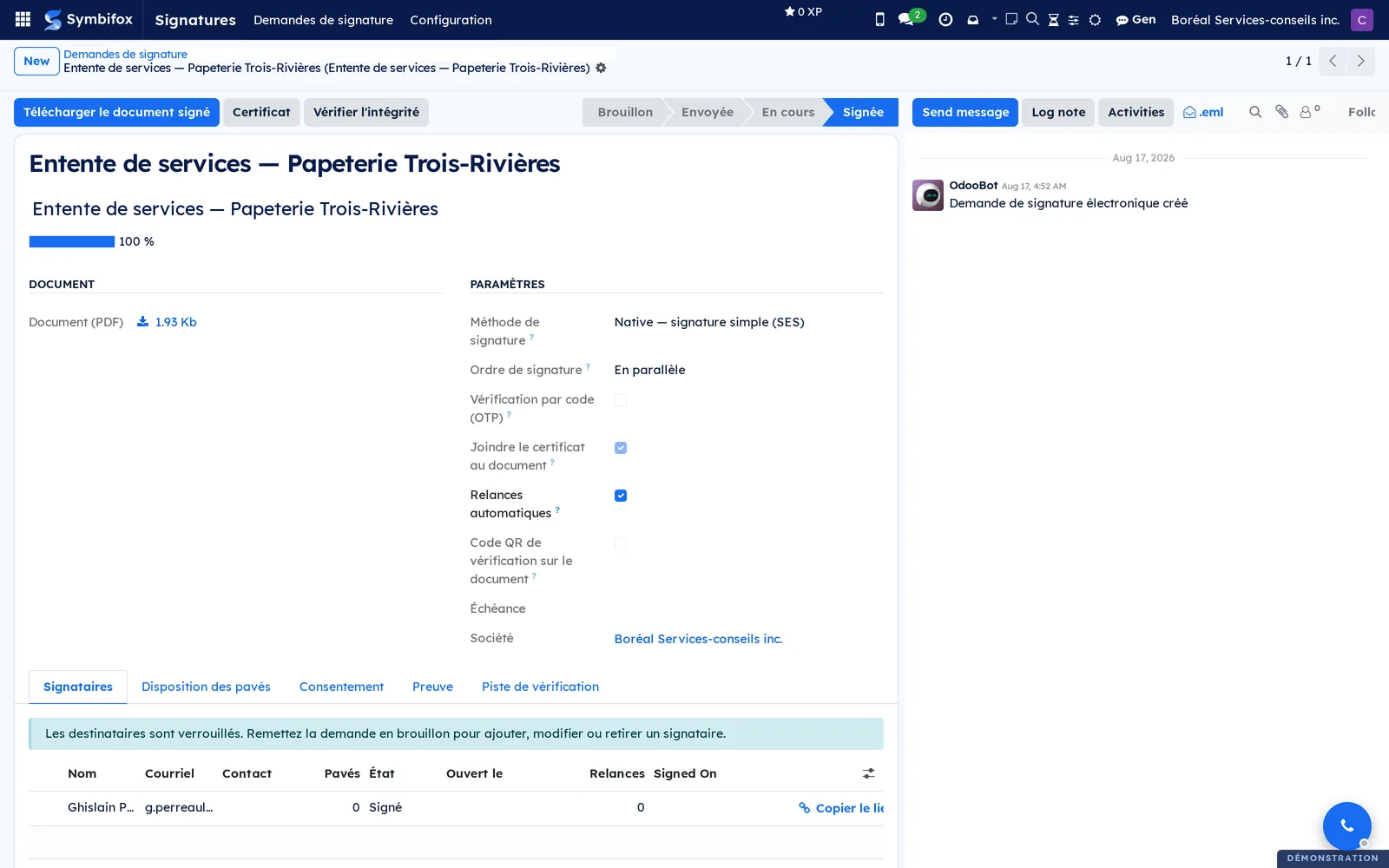Download the PDF via download icon

click(x=142, y=321)
